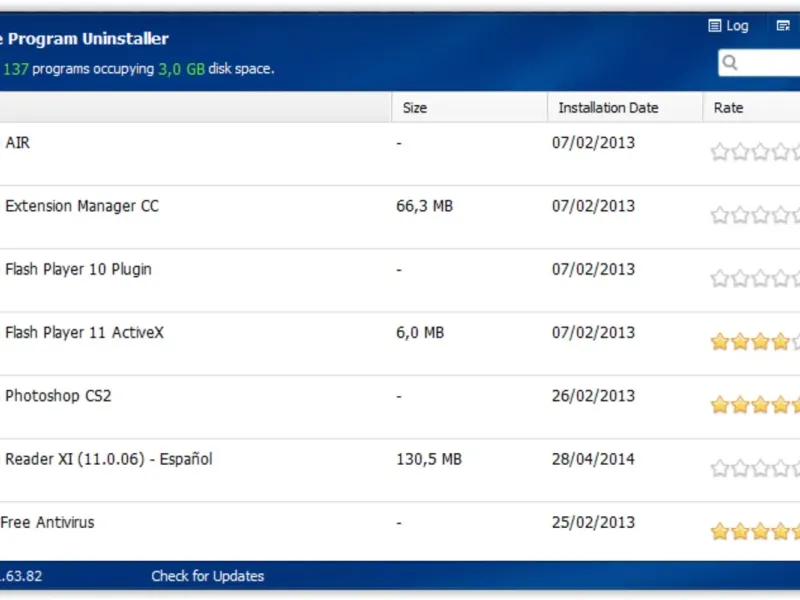The width and height of the screenshot is (800, 600).
Task: Click fourth star for Flash Player 11 ActiveX
Action: coord(781,341)
